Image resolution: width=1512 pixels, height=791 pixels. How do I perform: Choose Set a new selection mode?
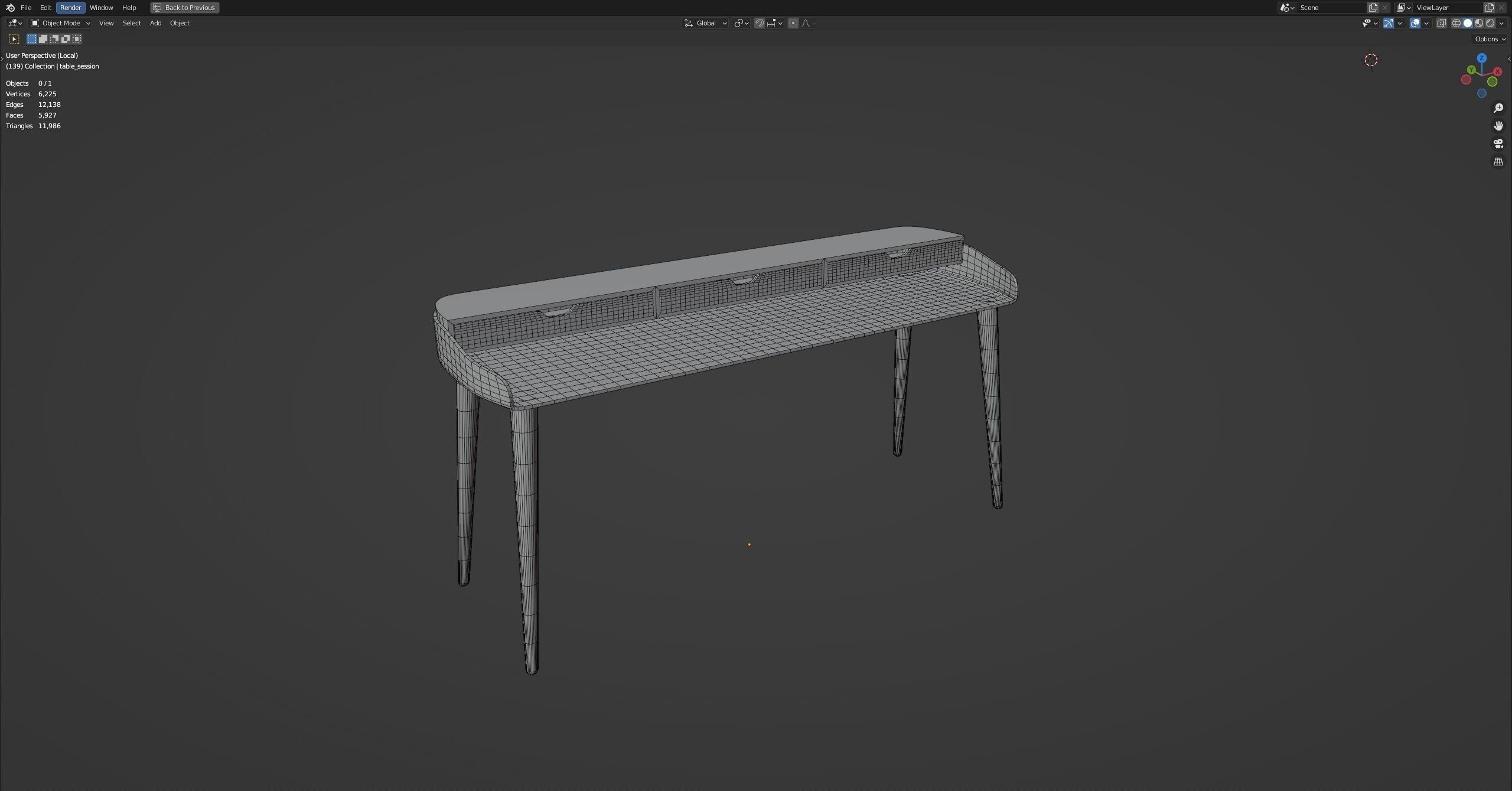coord(32,39)
